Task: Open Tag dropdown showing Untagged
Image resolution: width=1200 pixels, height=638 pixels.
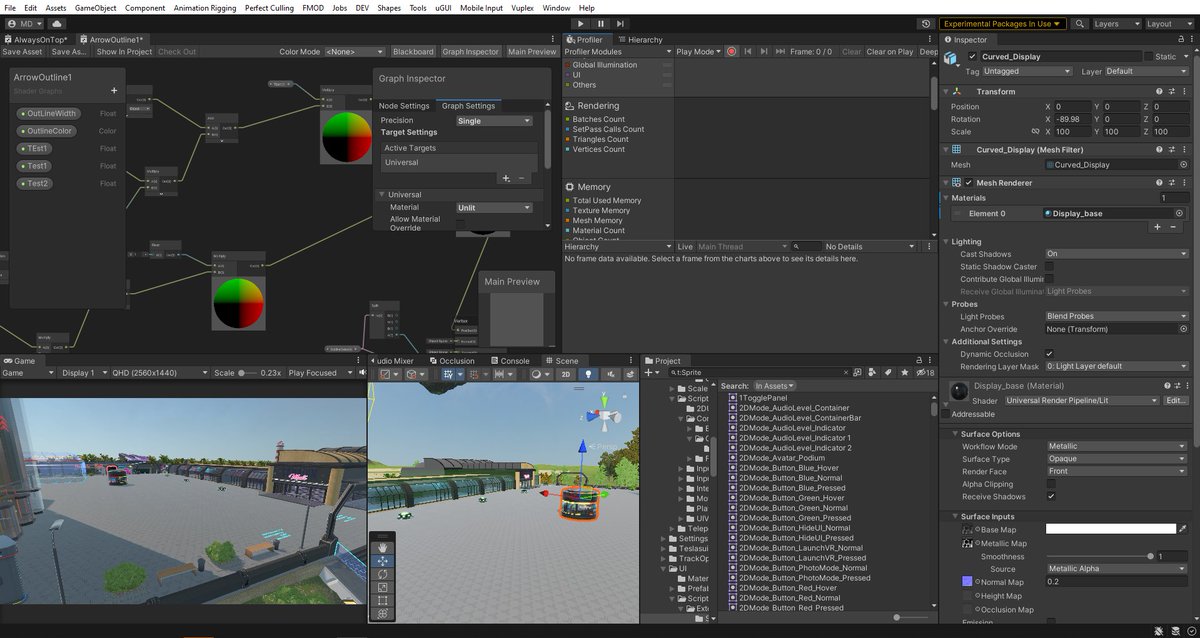Action: tap(1027, 71)
